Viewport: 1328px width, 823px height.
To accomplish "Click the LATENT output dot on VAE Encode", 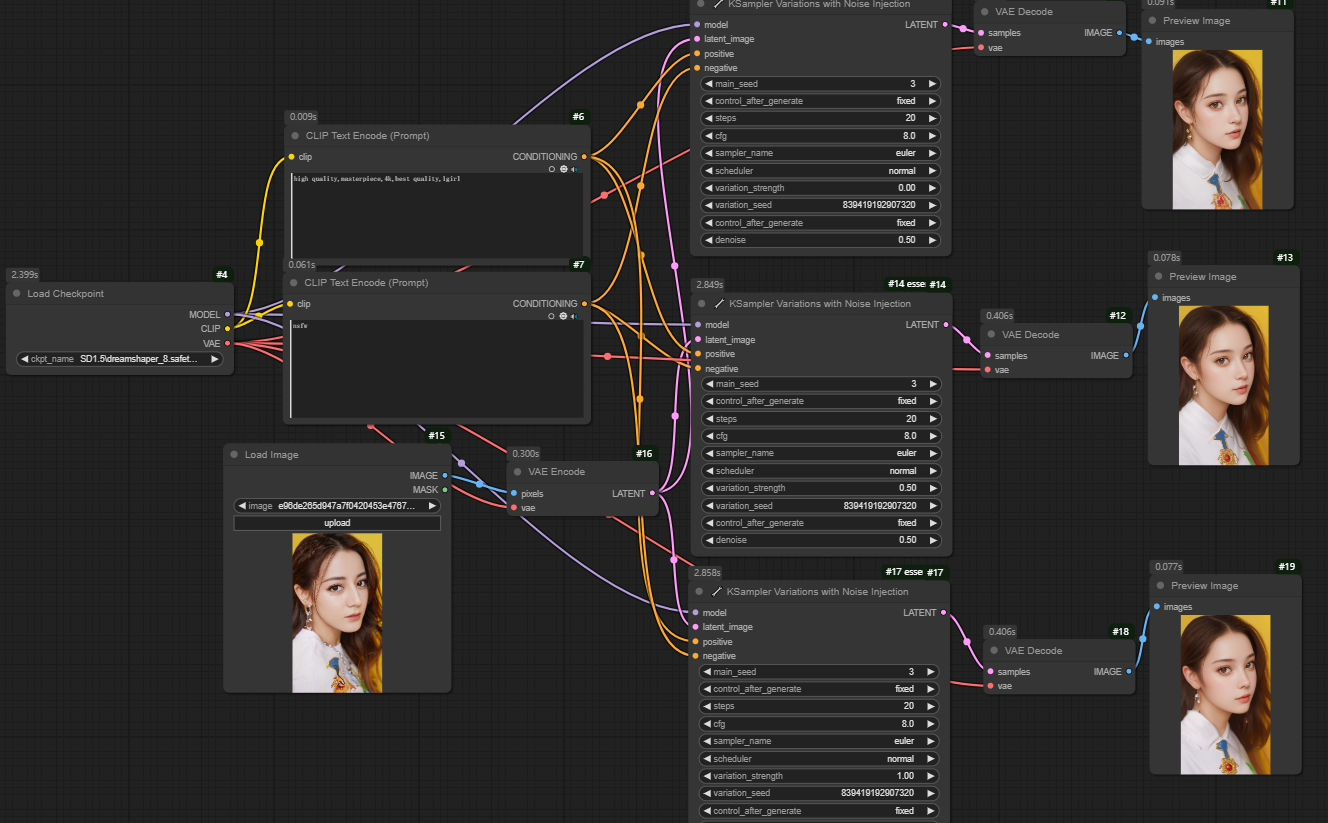I will (652, 494).
